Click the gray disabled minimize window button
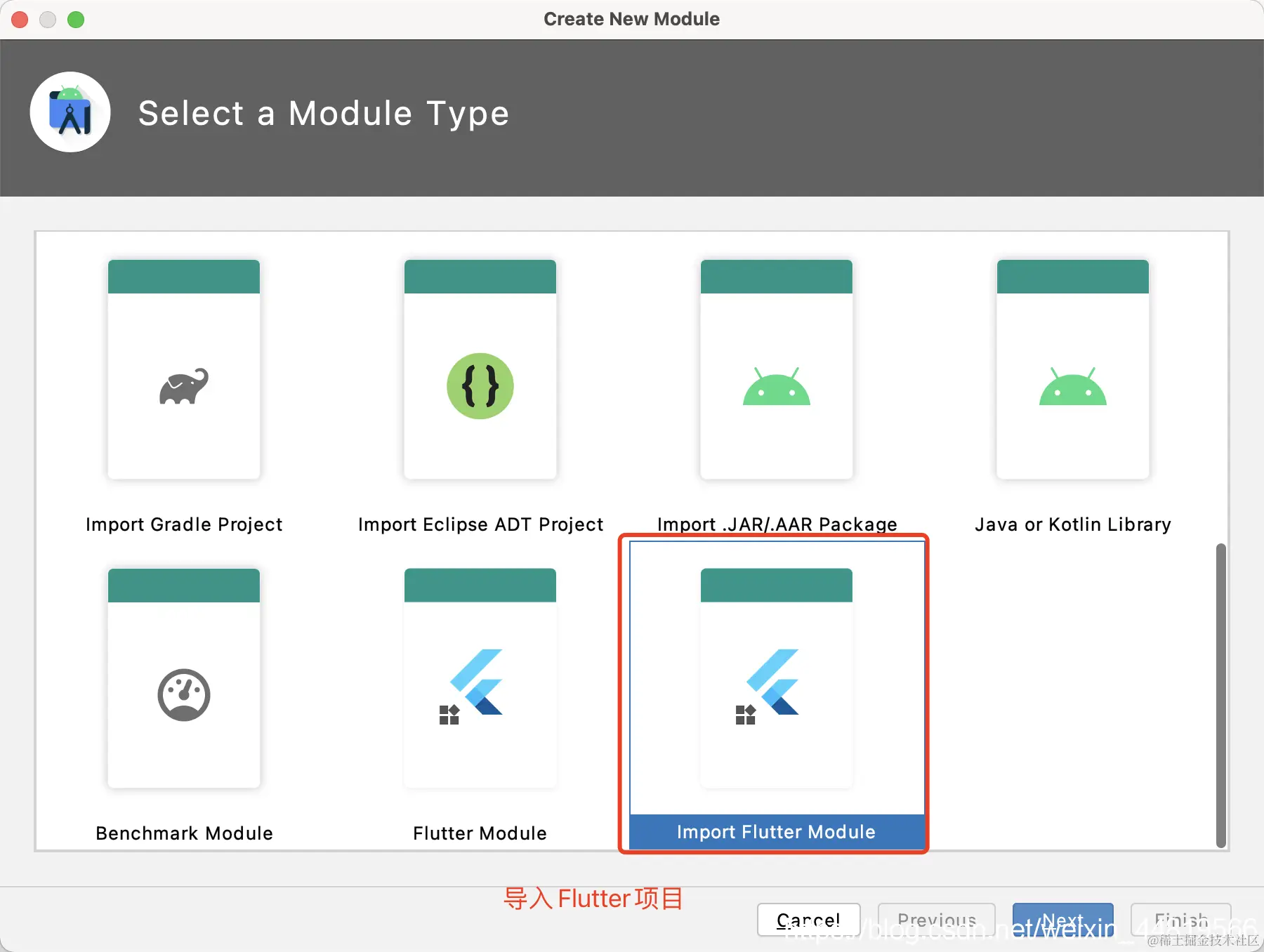Image resolution: width=1264 pixels, height=952 pixels. [x=48, y=20]
